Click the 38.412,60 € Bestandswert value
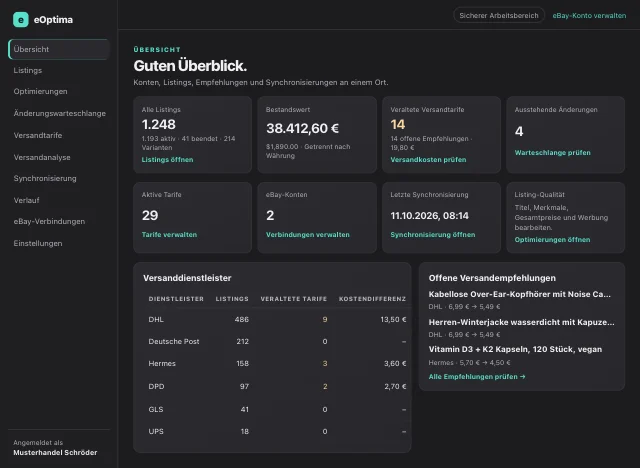This screenshot has height=468, width=640. [x=302, y=129]
